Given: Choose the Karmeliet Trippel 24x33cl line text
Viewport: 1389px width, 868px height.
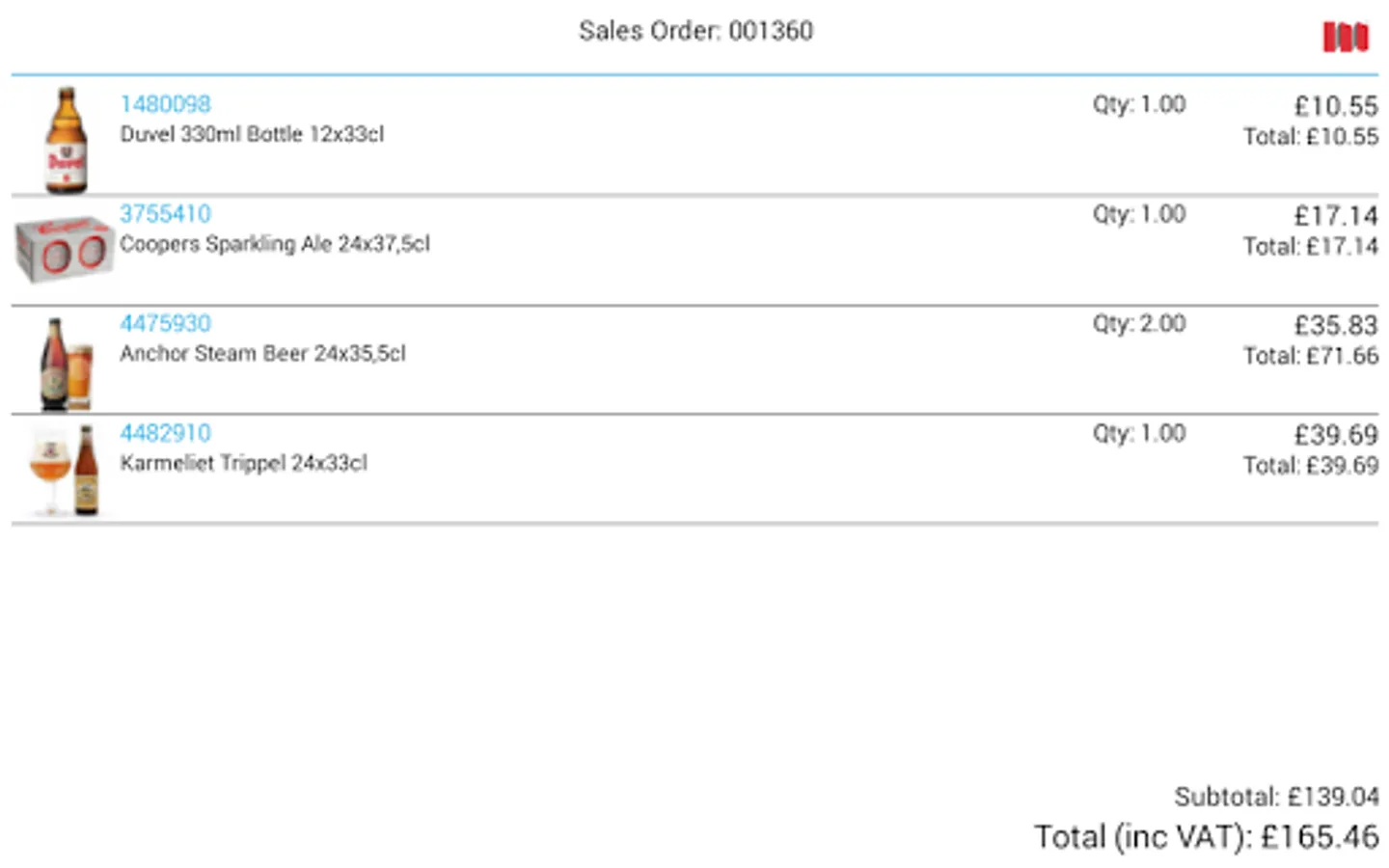Looking at the screenshot, I should (243, 463).
